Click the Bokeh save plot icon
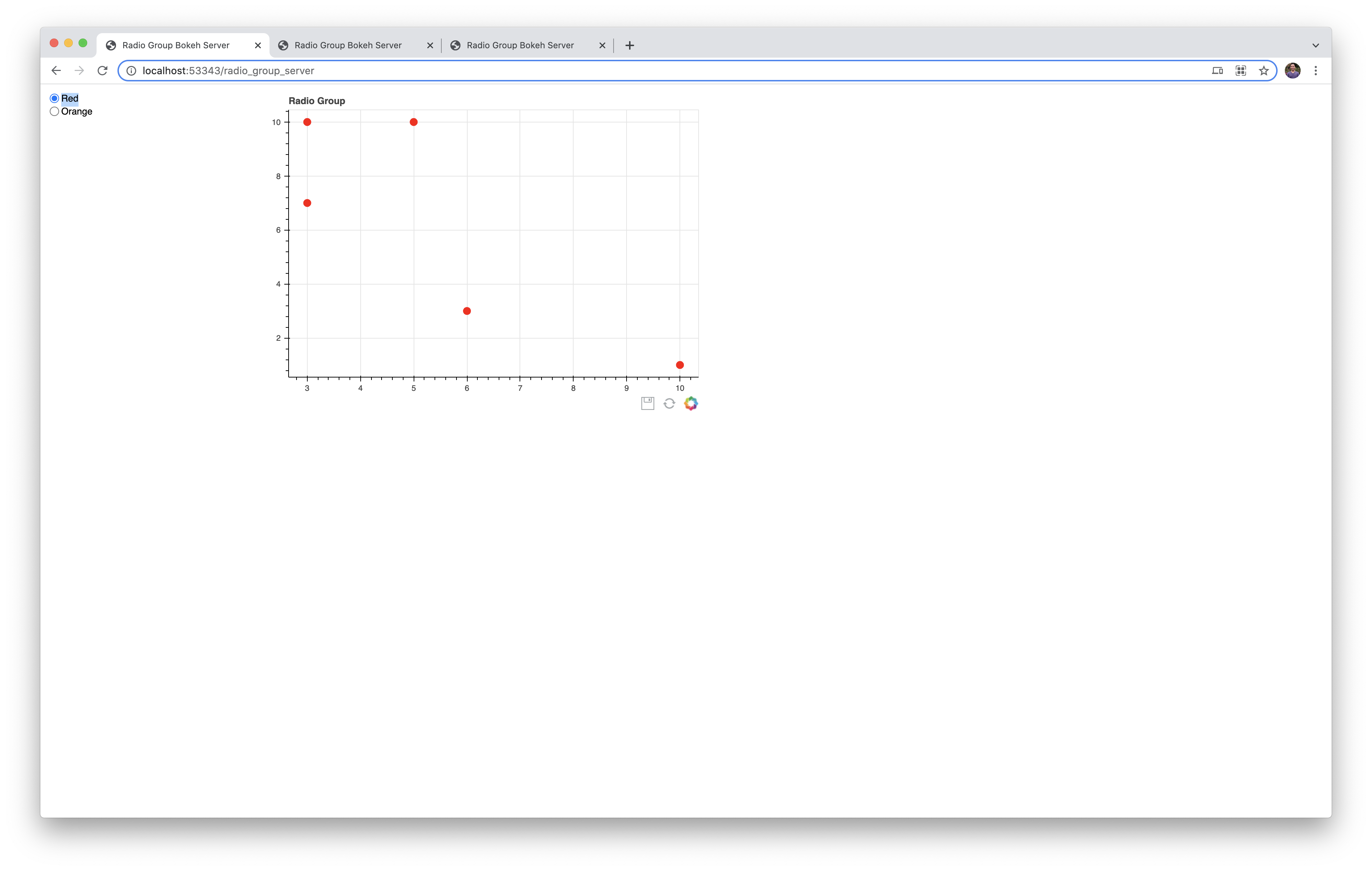Viewport: 1372px width, 871px height. coord(647,403)
